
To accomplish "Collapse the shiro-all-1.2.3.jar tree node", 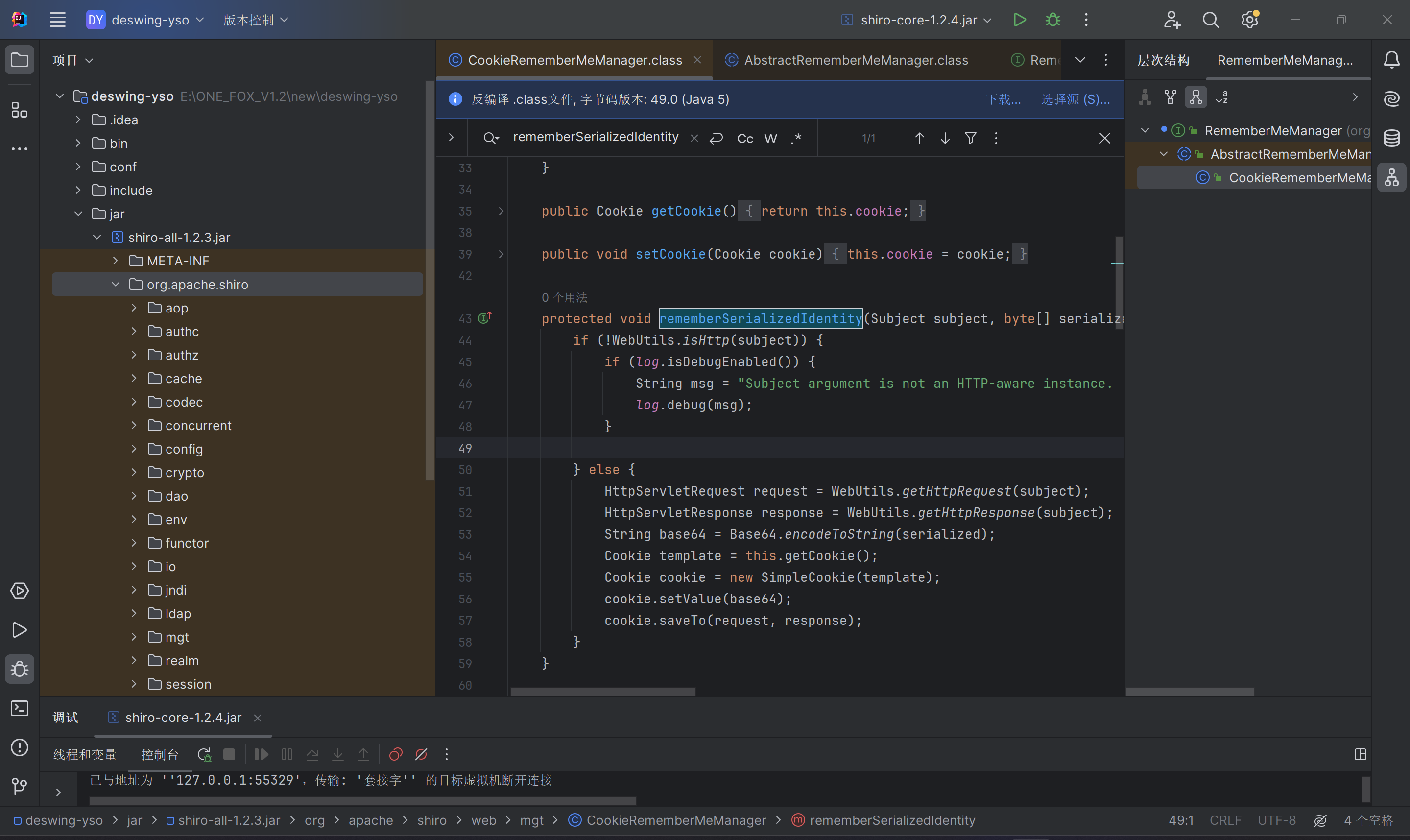I will [97, 237].
